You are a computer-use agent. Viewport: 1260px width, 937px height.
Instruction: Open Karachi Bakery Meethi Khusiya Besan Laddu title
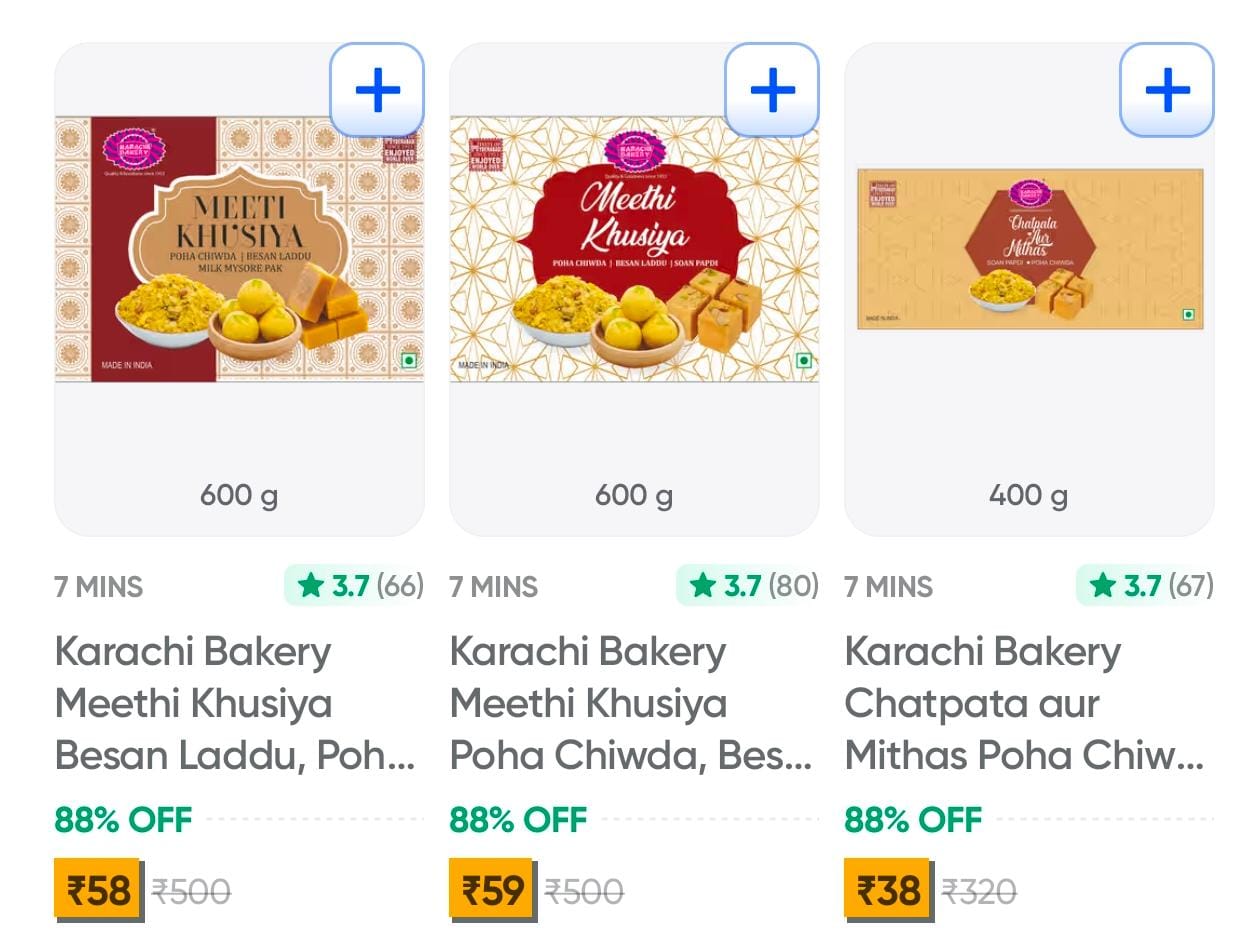(234, 703)
